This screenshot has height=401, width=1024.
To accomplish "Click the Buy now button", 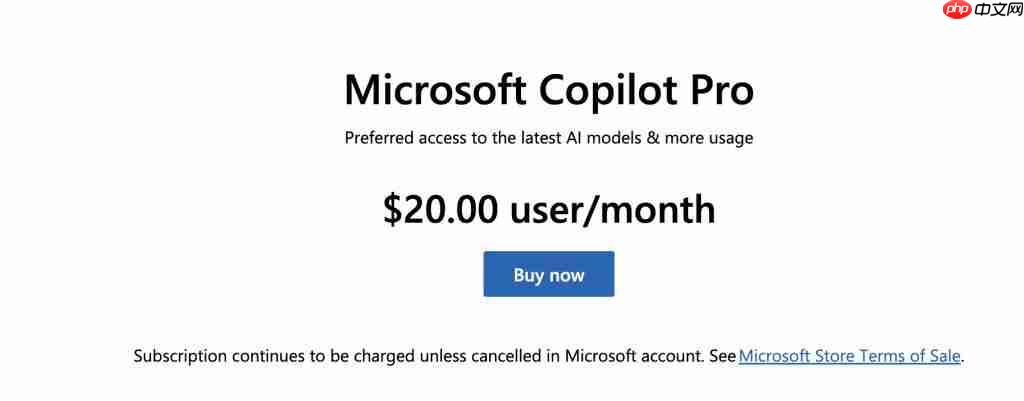I will click(549, 275).
